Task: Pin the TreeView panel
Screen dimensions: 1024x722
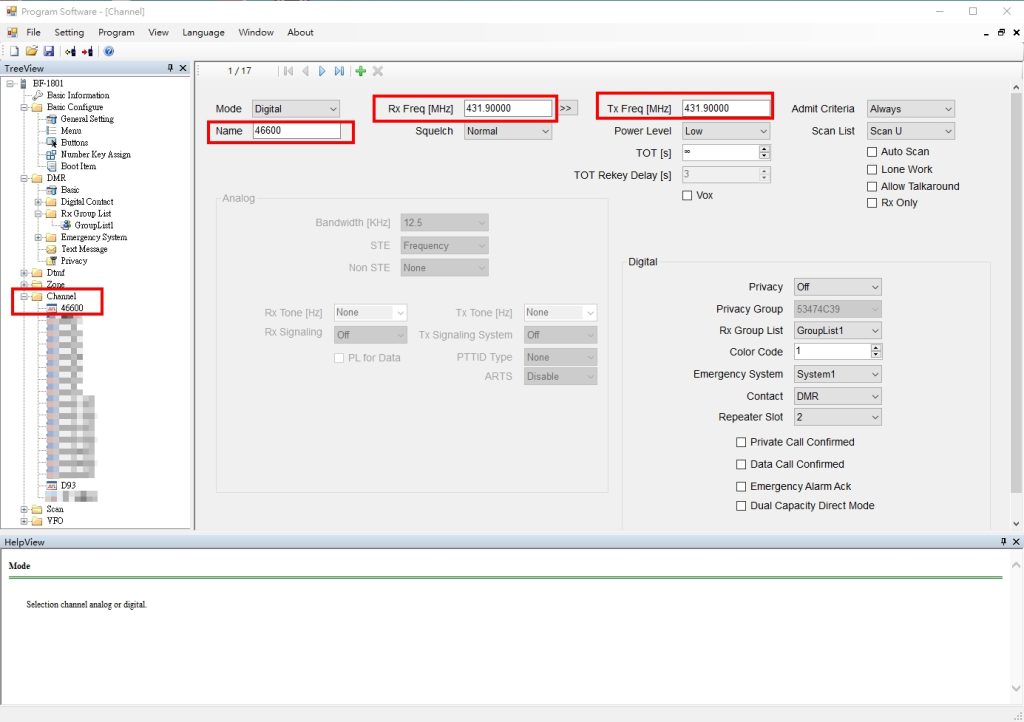Action: pos(170,68)
